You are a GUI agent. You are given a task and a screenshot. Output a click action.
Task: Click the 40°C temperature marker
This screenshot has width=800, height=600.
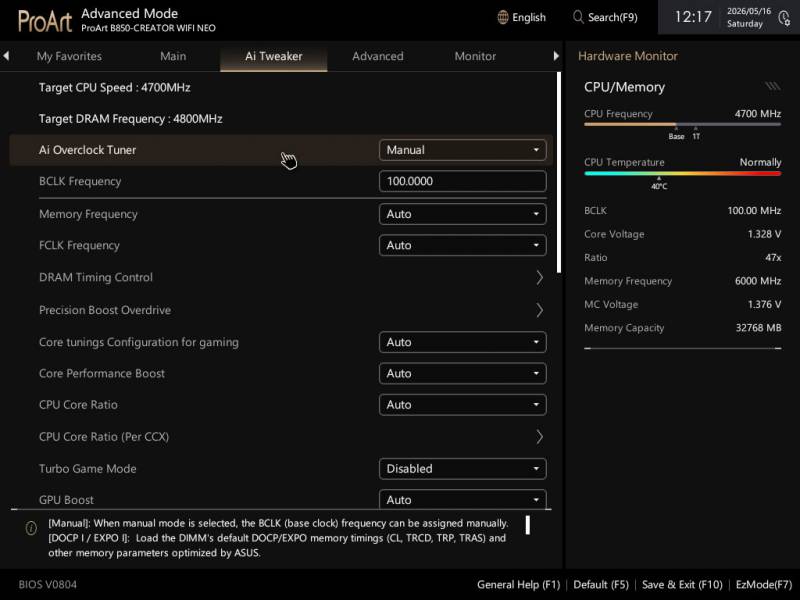pos(659,184)
